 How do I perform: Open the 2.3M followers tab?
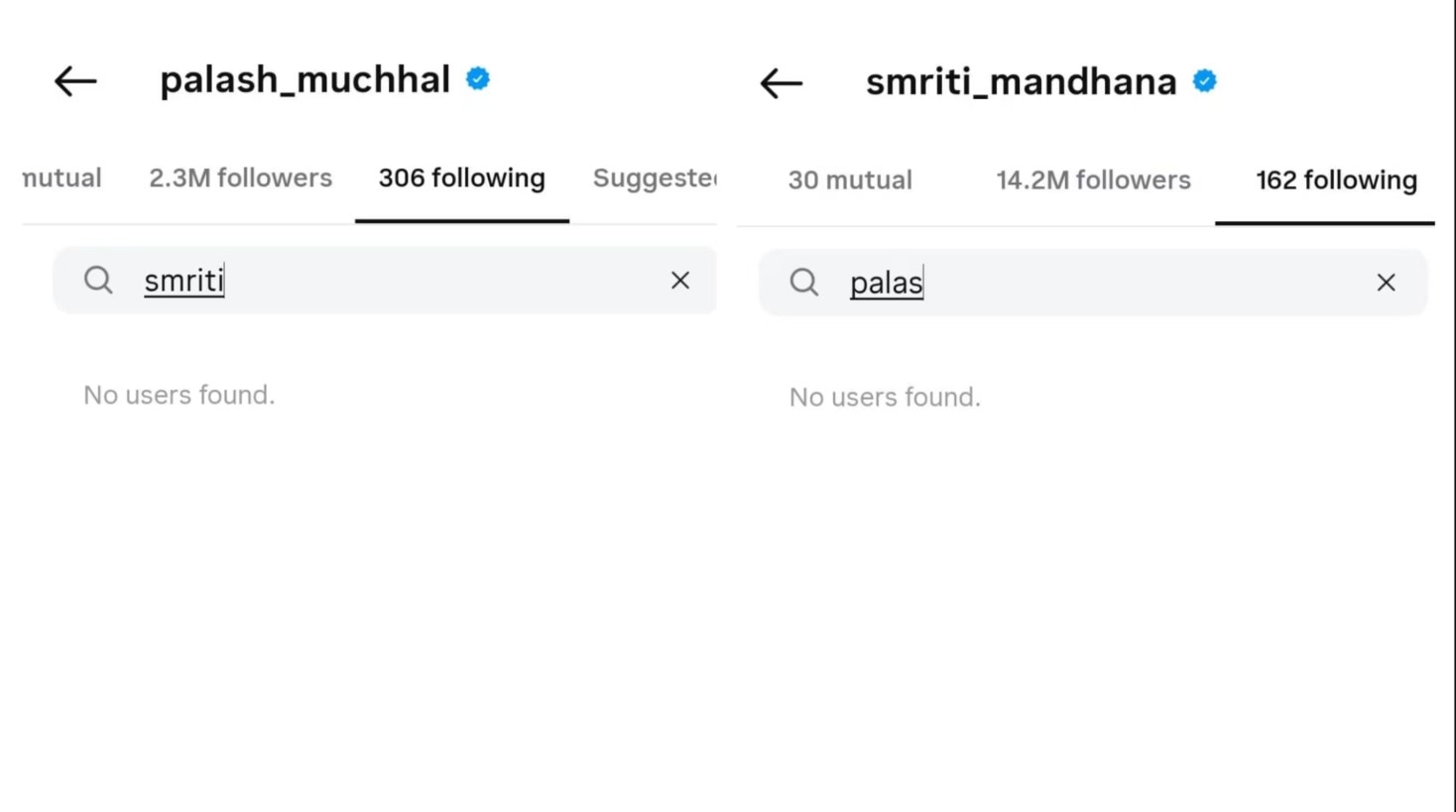coord(240,178)
